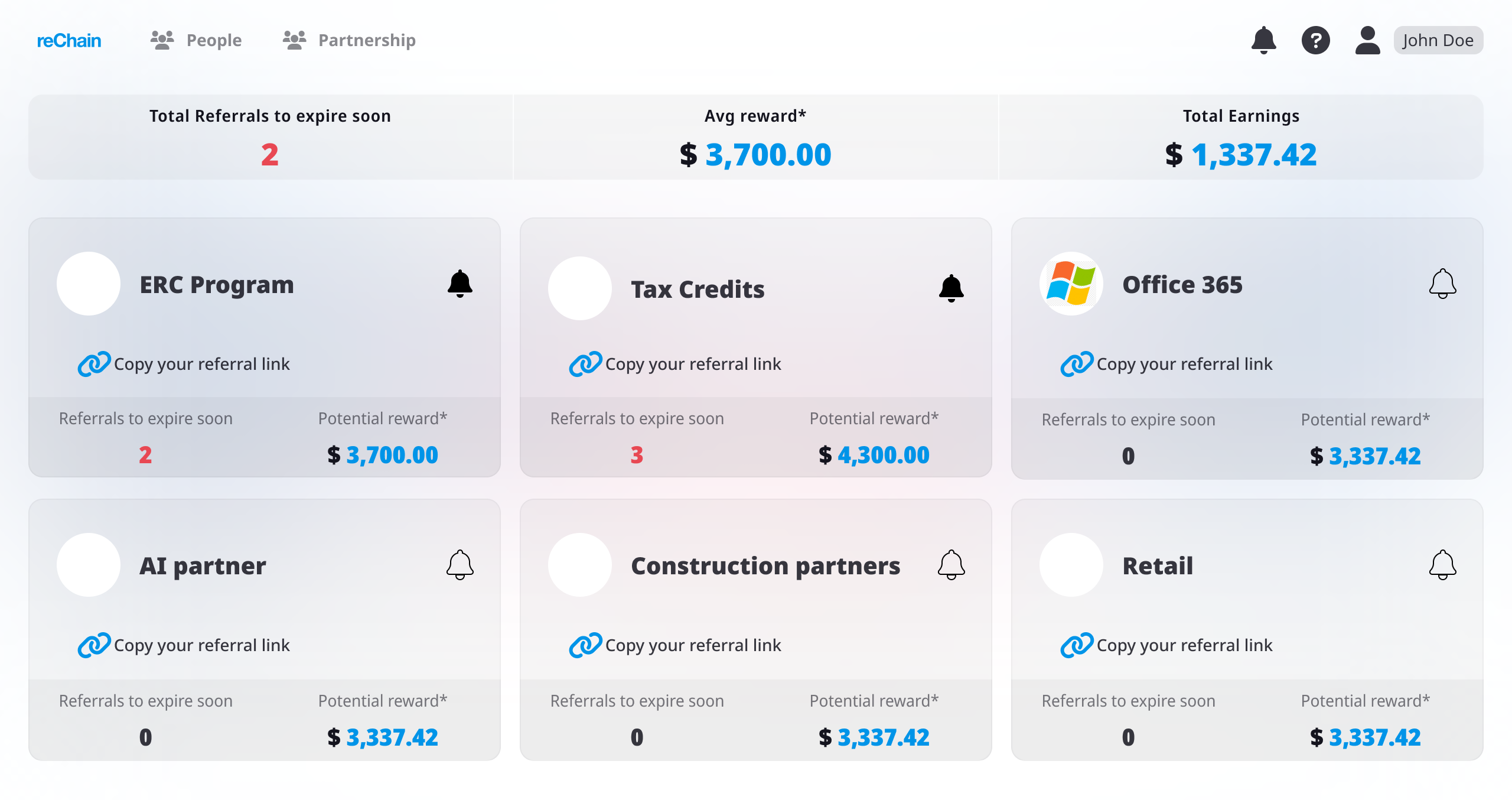Open the notifications bell in header
Screen dimensions: 1512x800
click(1263, 40)
